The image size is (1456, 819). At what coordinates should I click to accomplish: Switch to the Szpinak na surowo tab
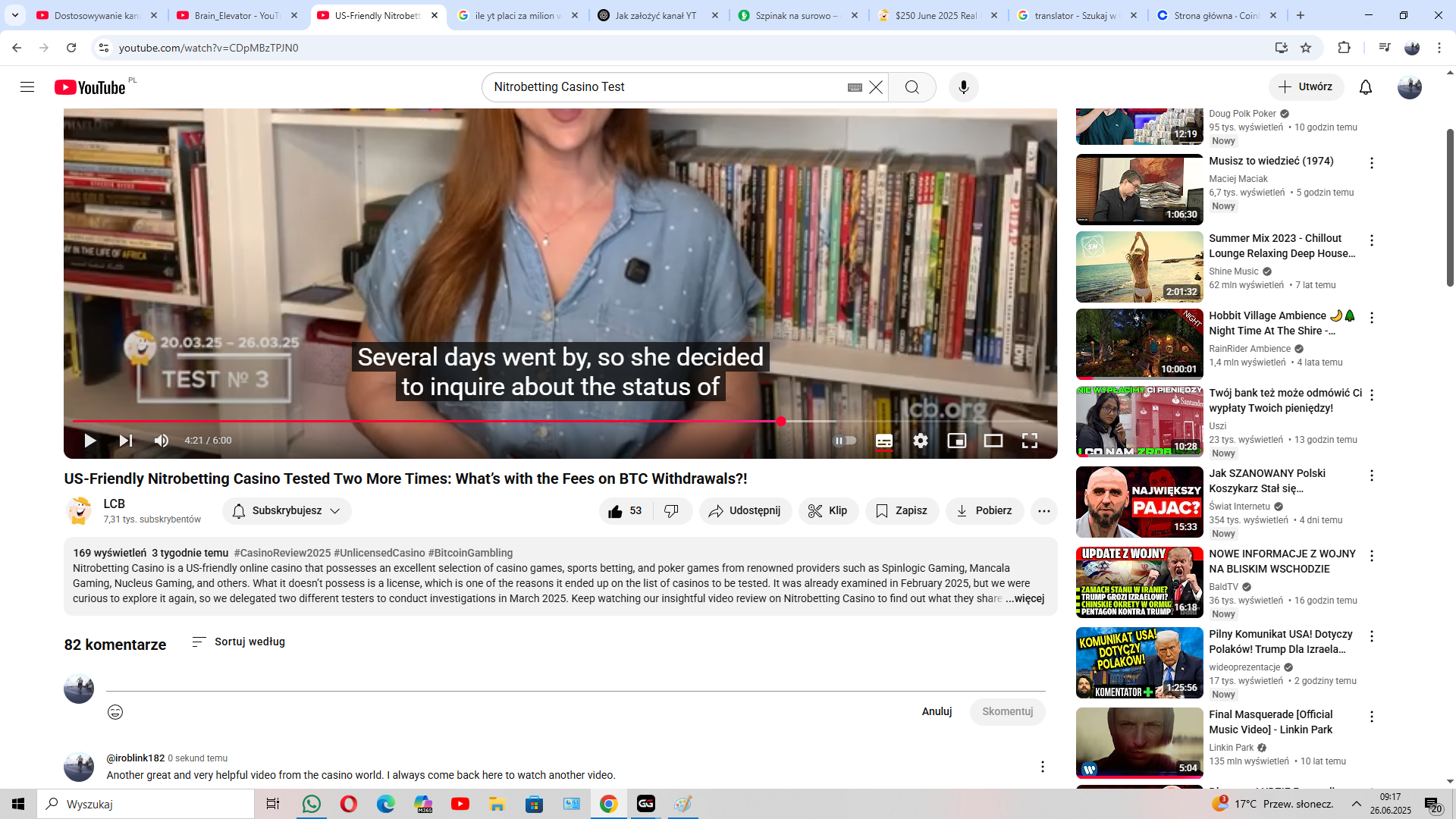point(798,15)
